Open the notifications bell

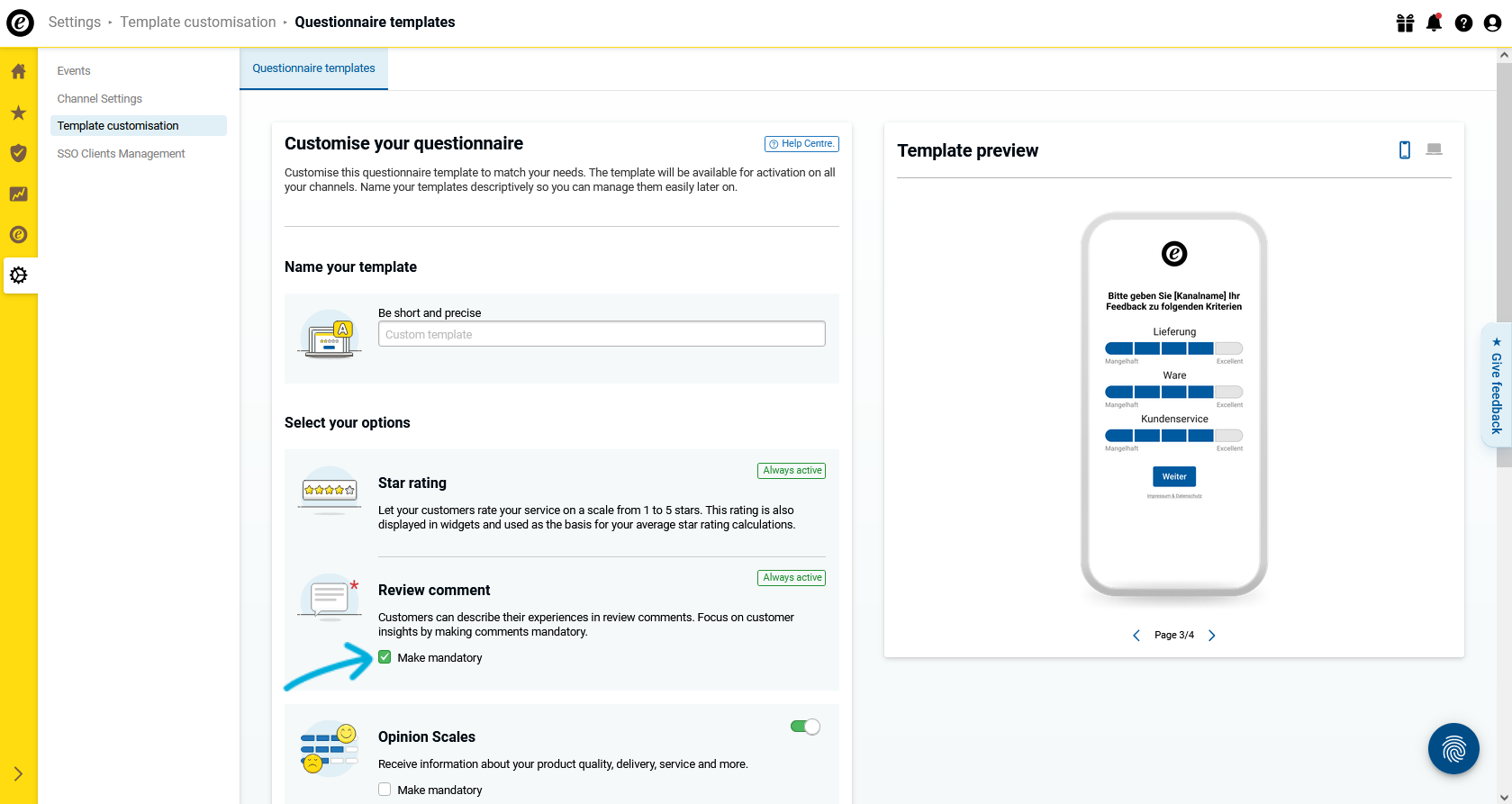click(1434, 23)
